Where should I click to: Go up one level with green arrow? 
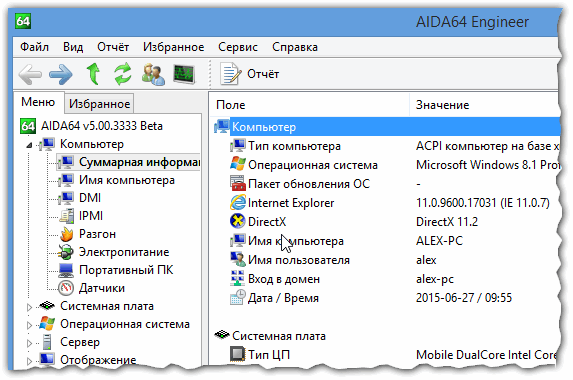(93, 74)
